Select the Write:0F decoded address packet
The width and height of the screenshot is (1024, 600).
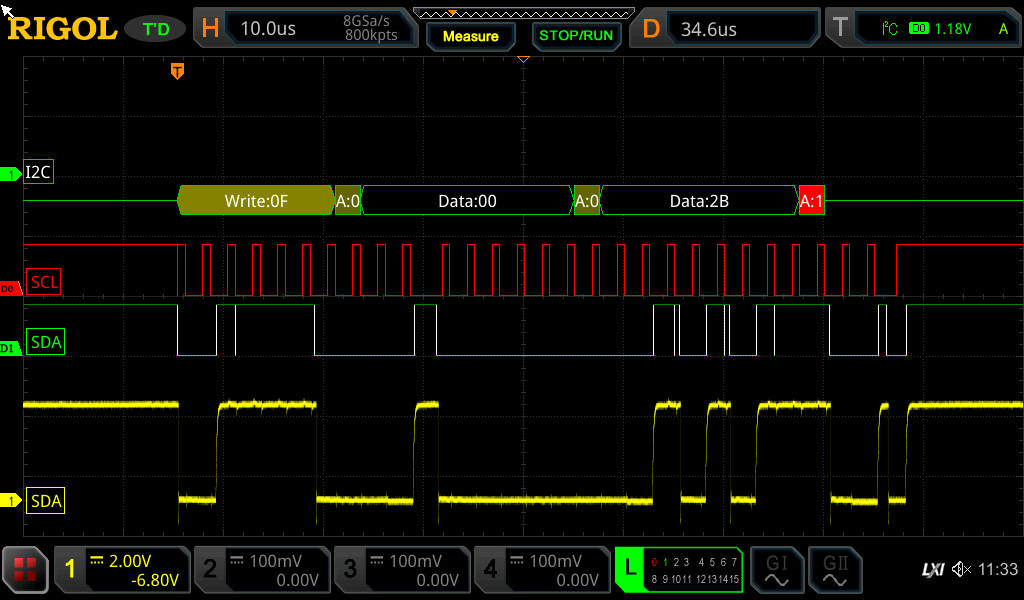click(256, 200)
